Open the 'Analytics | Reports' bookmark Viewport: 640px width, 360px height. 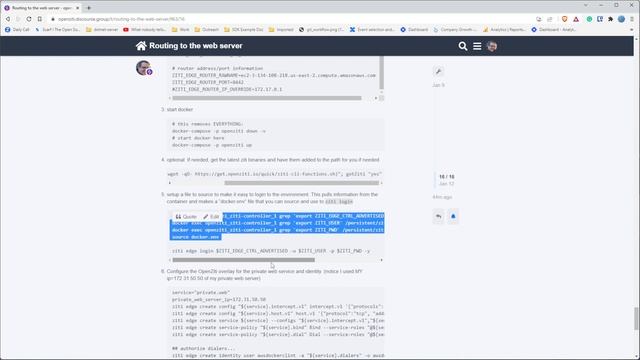coord(504,30)
